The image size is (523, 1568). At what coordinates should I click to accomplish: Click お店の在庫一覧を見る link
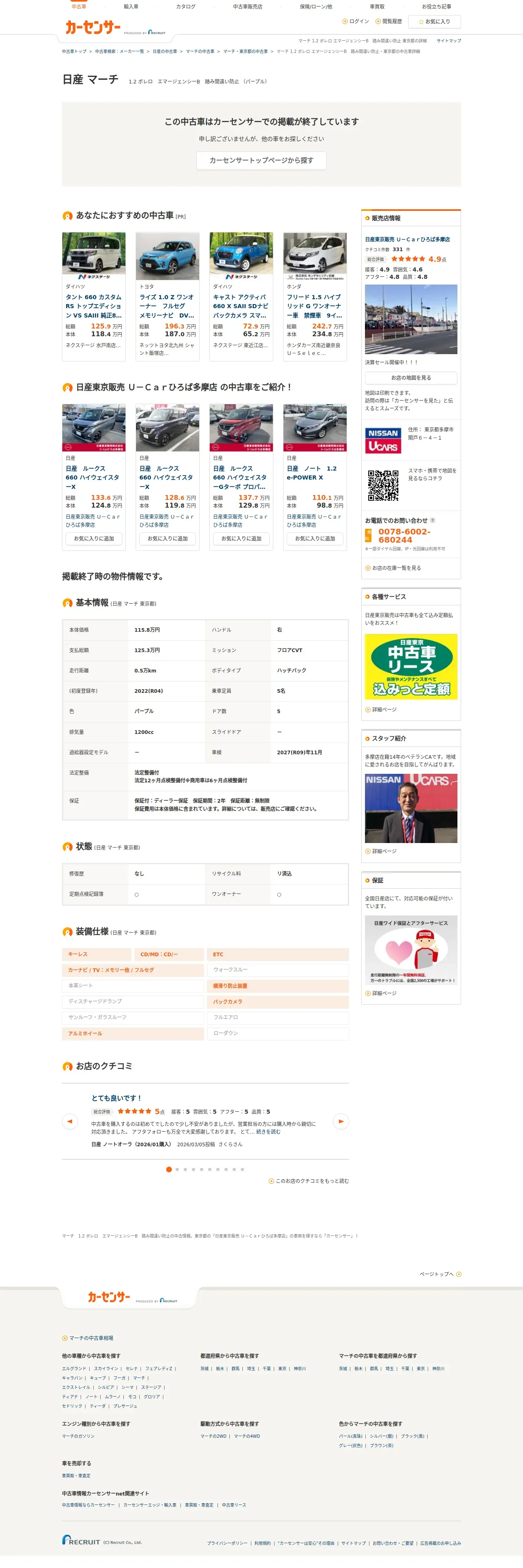click(393, 568)
